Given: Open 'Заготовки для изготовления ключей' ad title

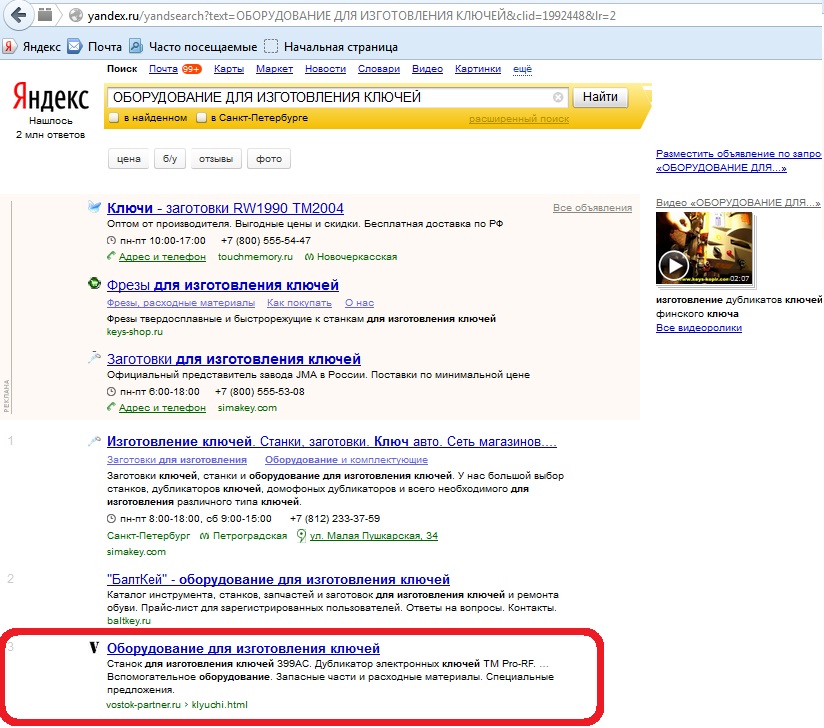Looking at the screenshot, I should pyautogui.click(x=233, y=359).
